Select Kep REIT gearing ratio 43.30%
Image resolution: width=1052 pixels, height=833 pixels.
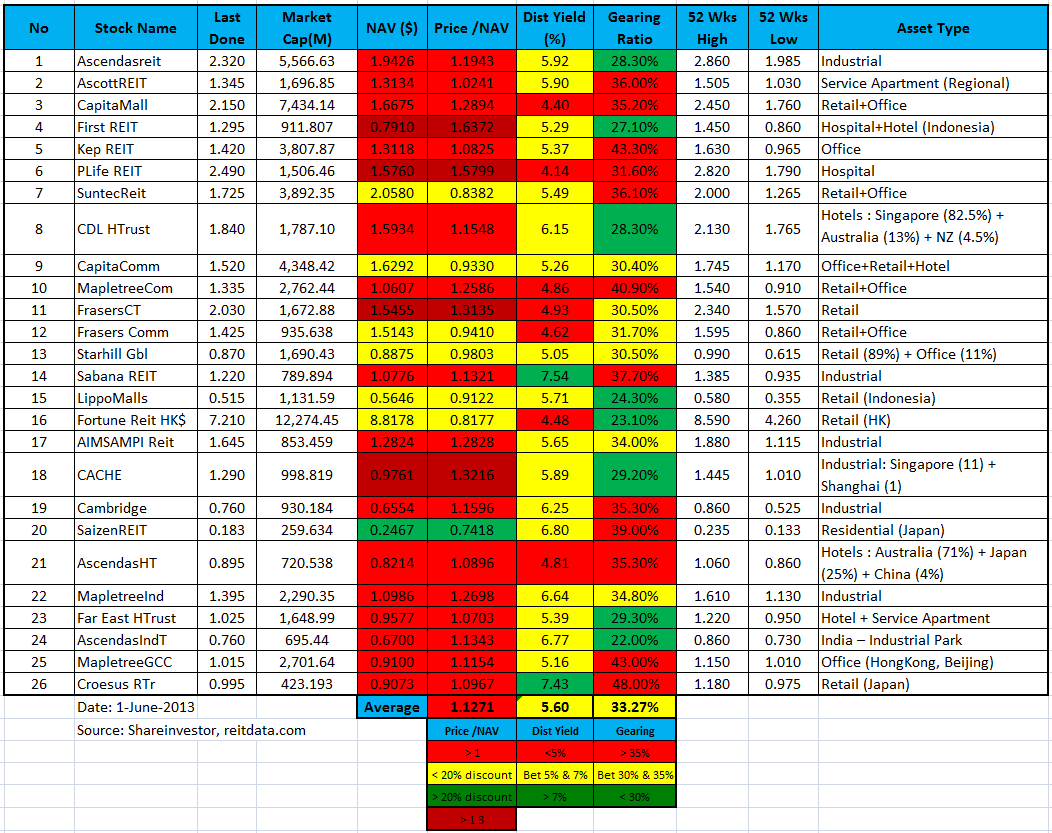635,150
